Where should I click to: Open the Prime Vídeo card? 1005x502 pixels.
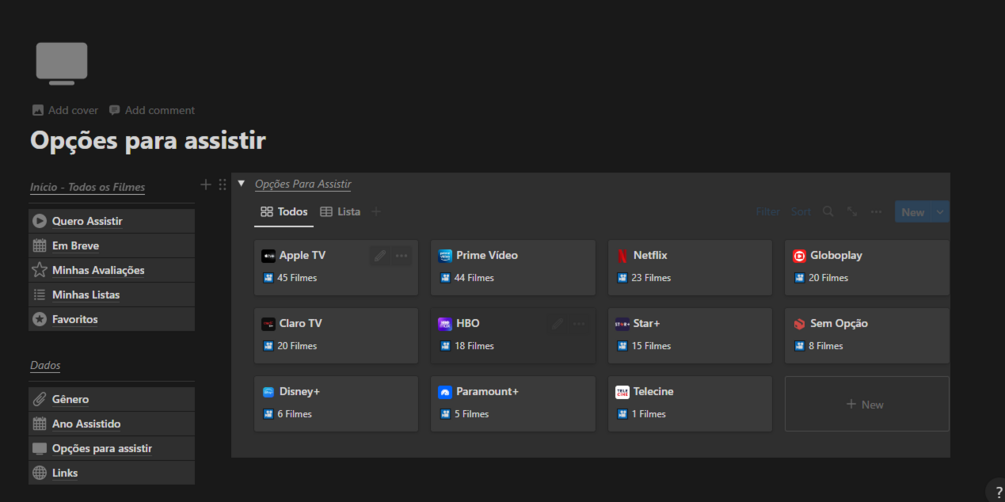[x=513, y=267]
